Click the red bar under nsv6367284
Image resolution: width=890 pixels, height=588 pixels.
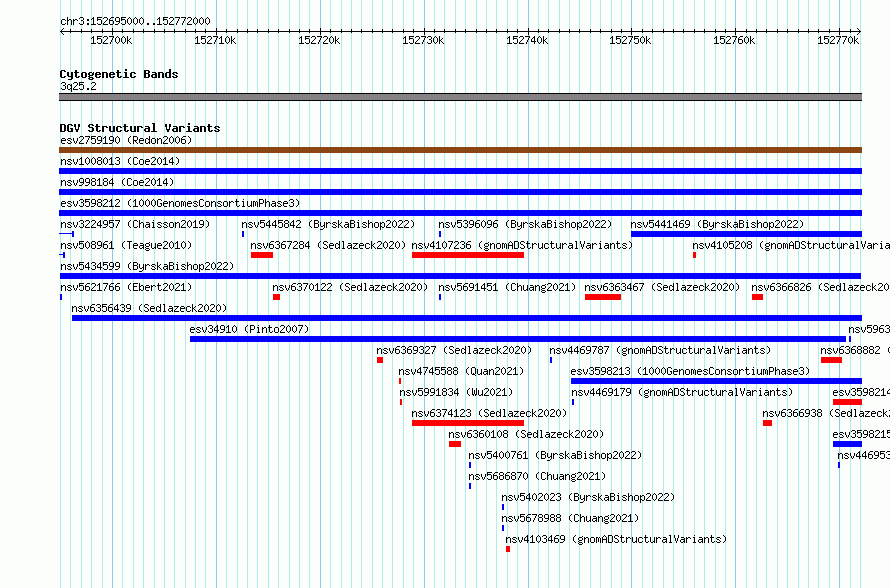tap(262, 255)
